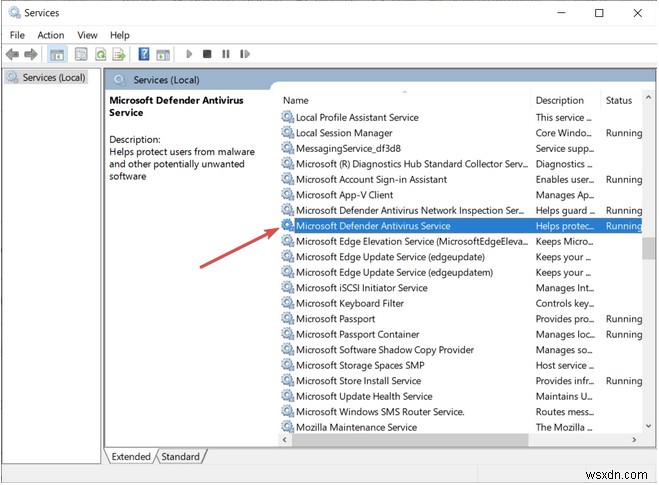Click 'Core Windo...' description cell
This screenshot has height=485, width=659.
coord(563,133)
